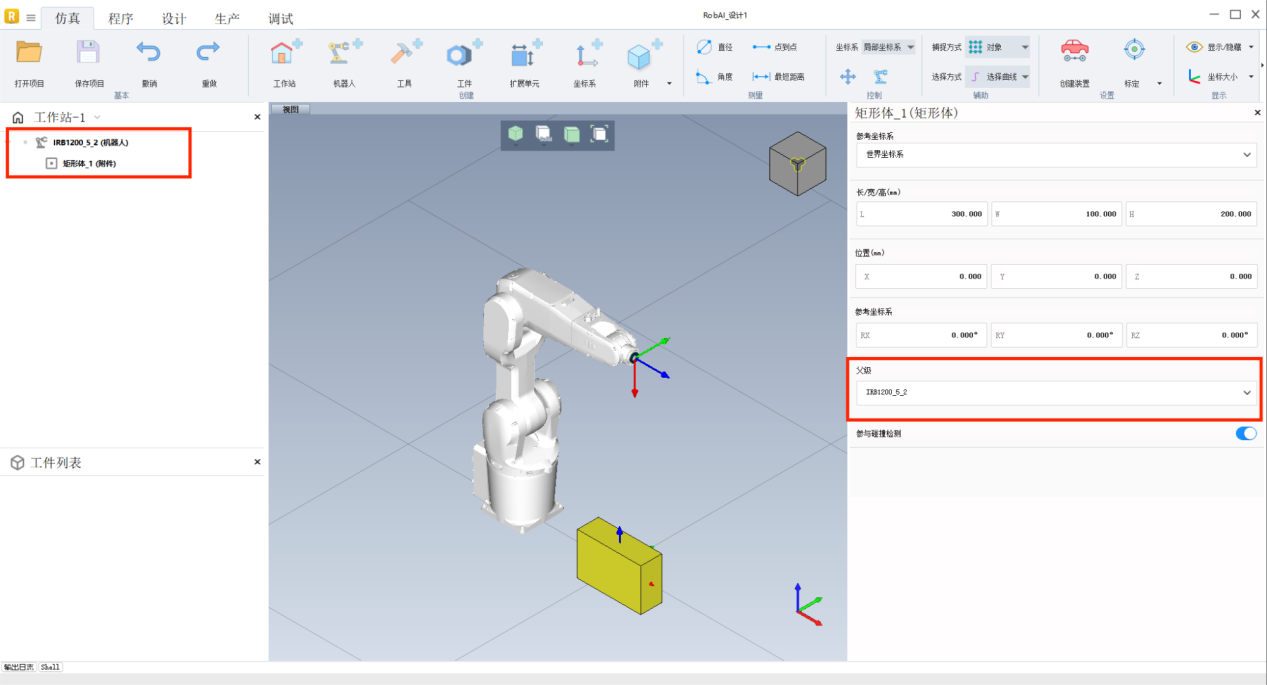This screenshot has height=685, width=1267.
Task: Switch to the 调试 ribbon tab
Action: pos(281,18)
